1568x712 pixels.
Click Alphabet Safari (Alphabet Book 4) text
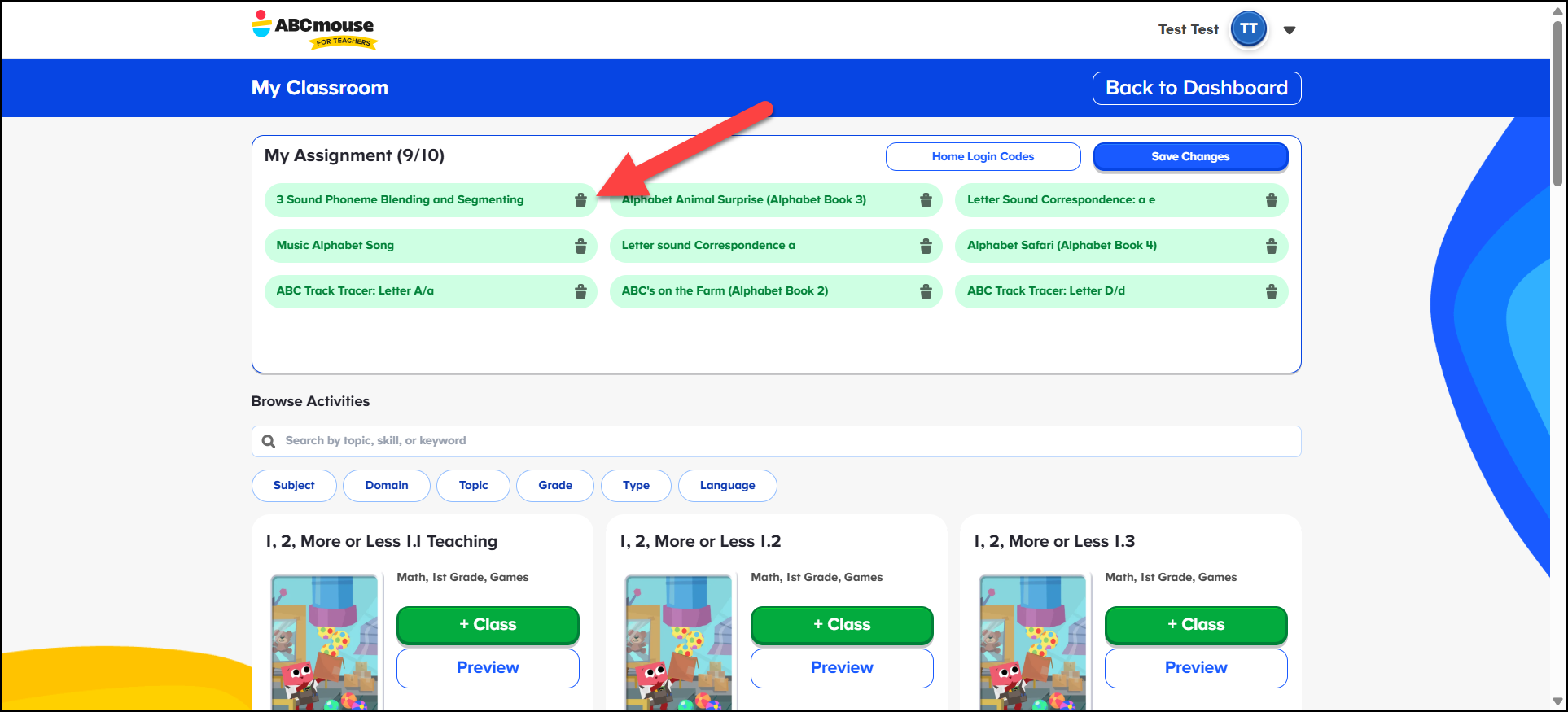click(x=1062, y=245)
